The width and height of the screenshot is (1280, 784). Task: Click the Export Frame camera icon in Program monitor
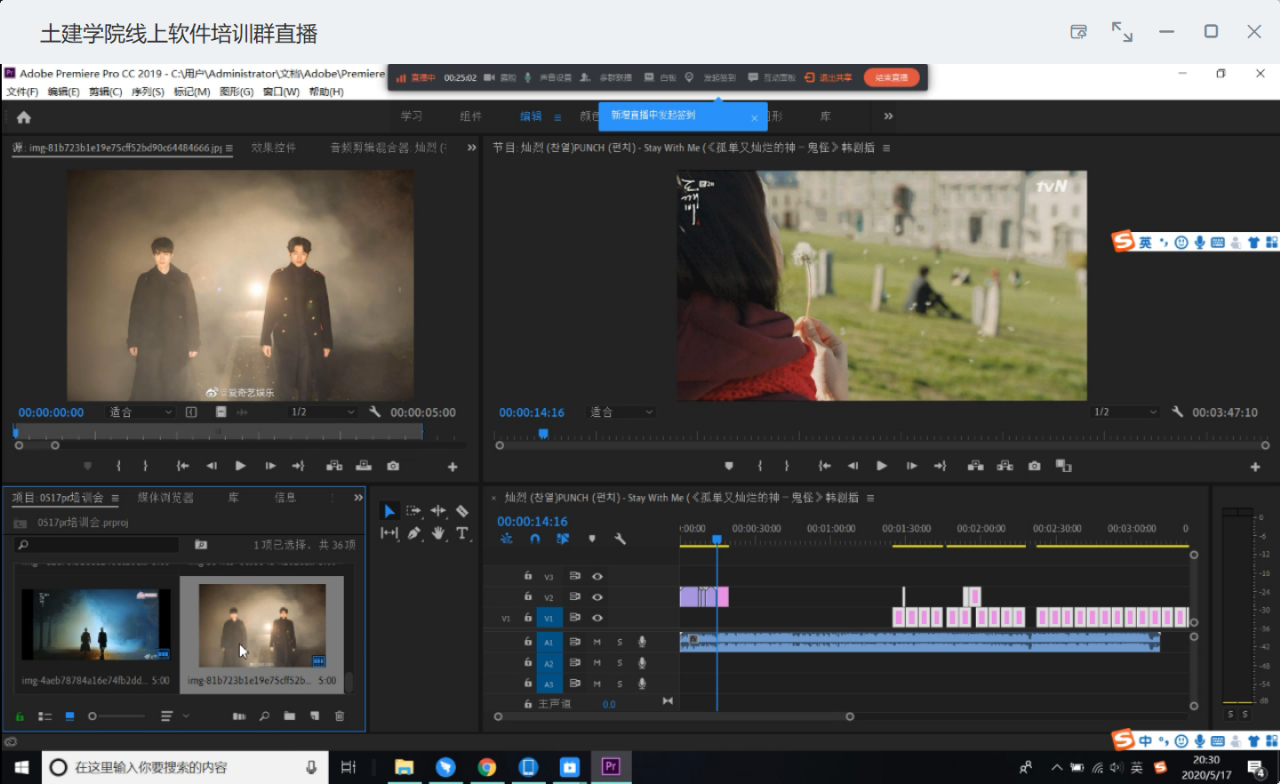(x=1034, y=466)
